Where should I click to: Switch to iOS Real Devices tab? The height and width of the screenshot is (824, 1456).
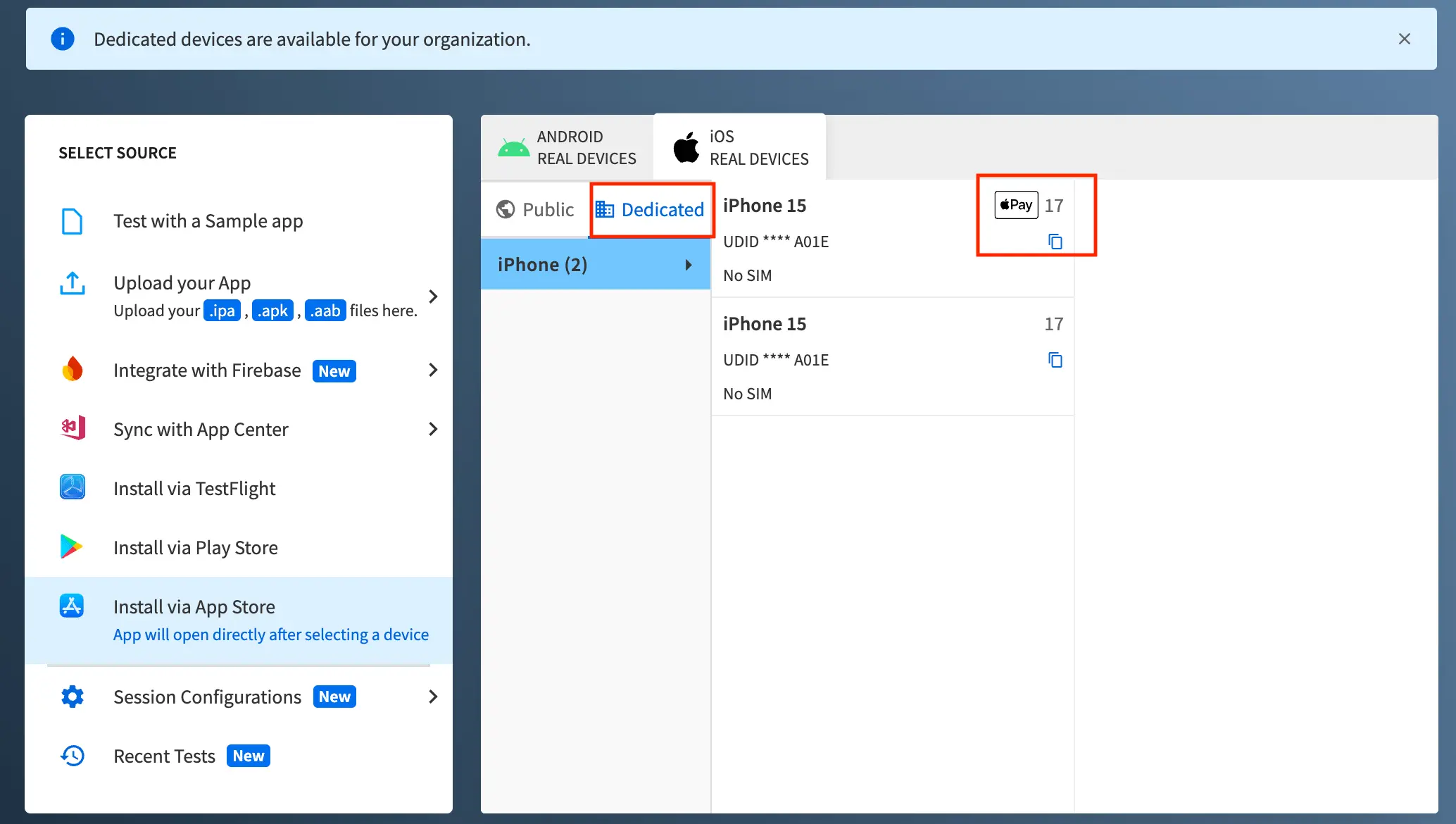click(739, 147)
